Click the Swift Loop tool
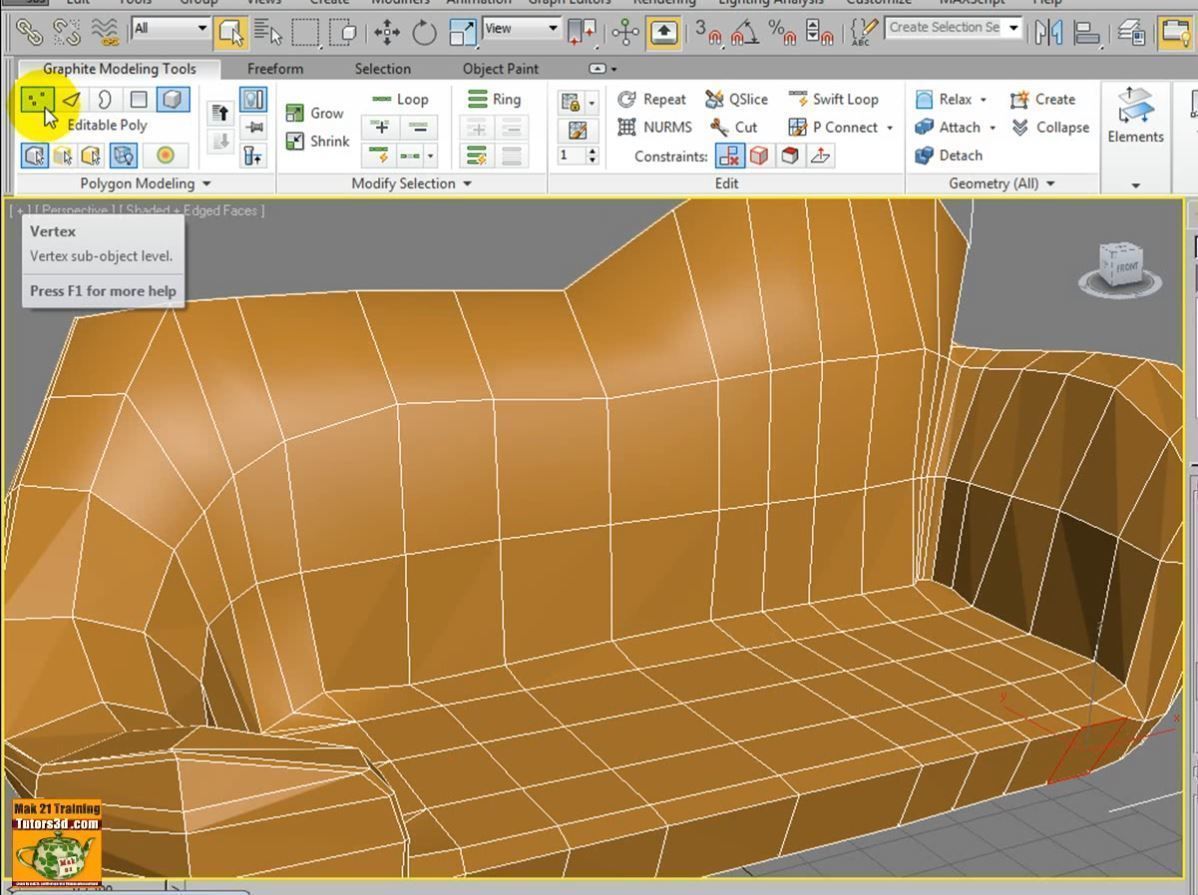1198x895 pixels. pos(833,99)
